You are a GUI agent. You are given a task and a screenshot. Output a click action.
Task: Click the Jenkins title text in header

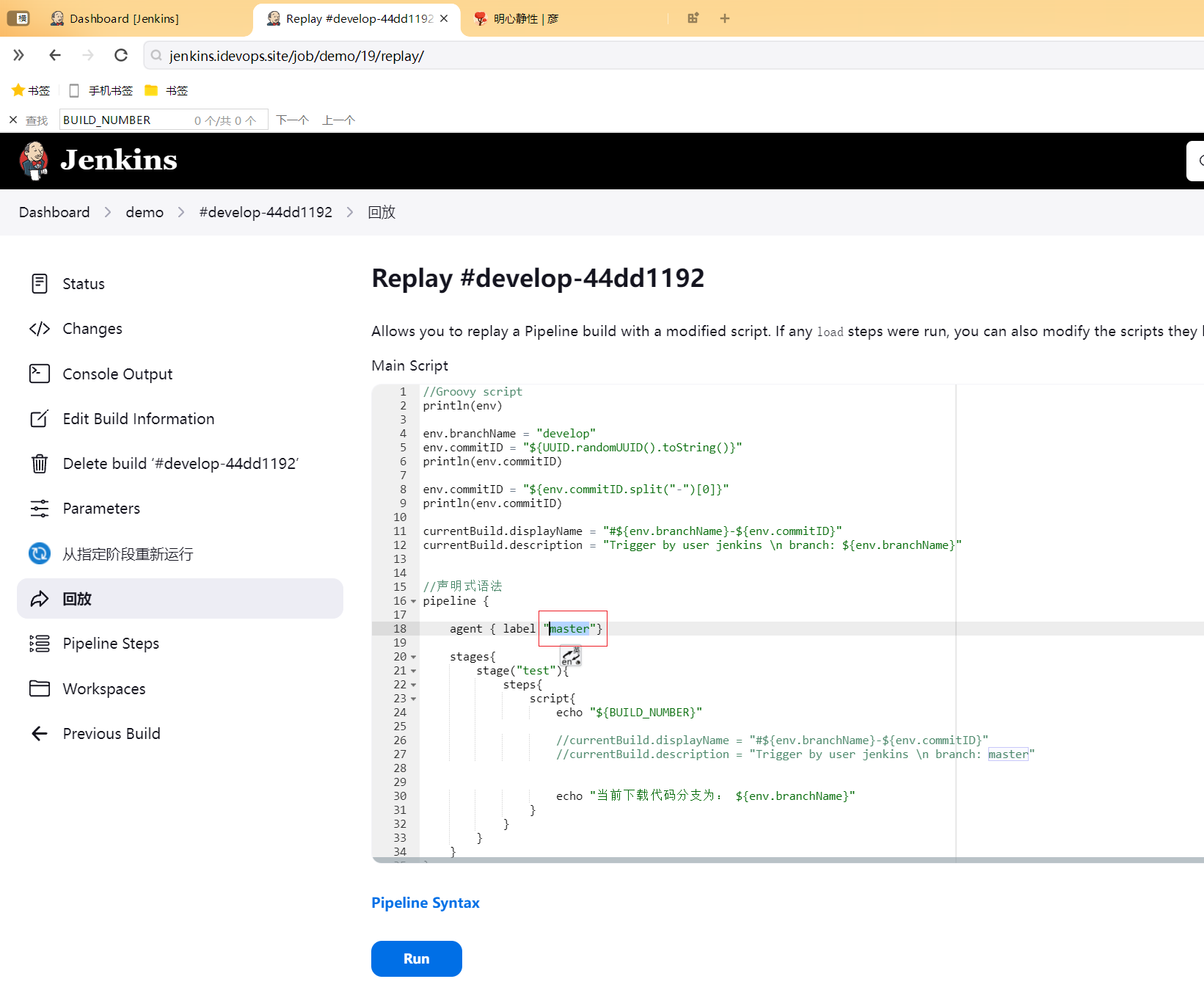click(119, 160)
